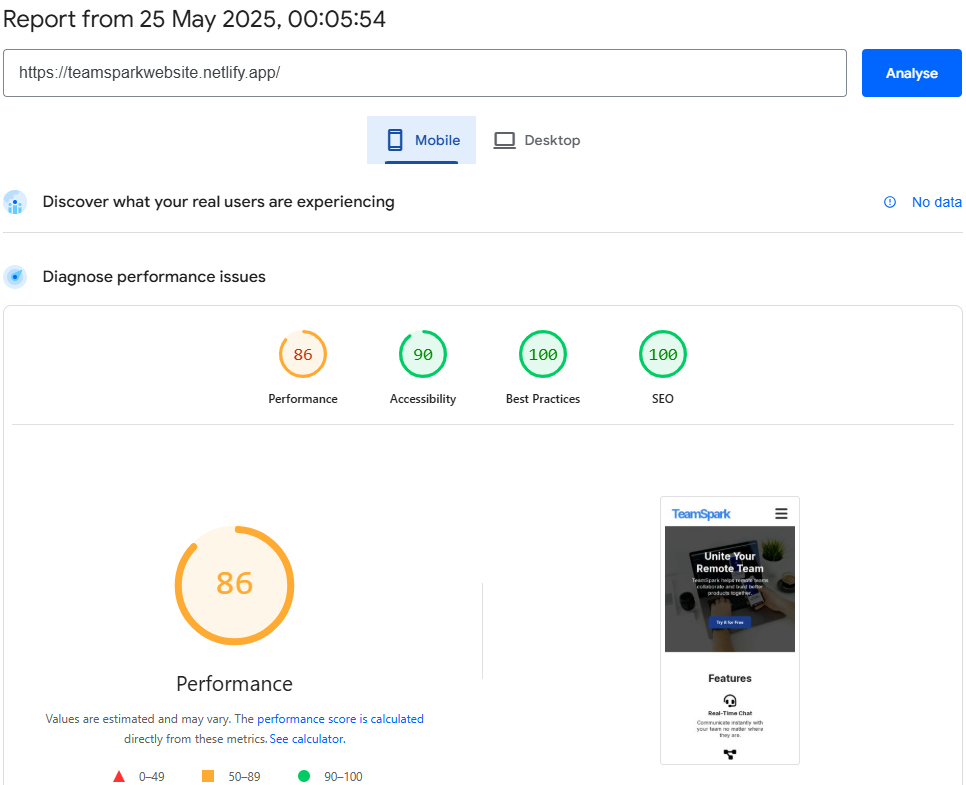Viewport: 966px width, 785px height.
Task: Click the Performance label under small gauge
Action: 302,399
